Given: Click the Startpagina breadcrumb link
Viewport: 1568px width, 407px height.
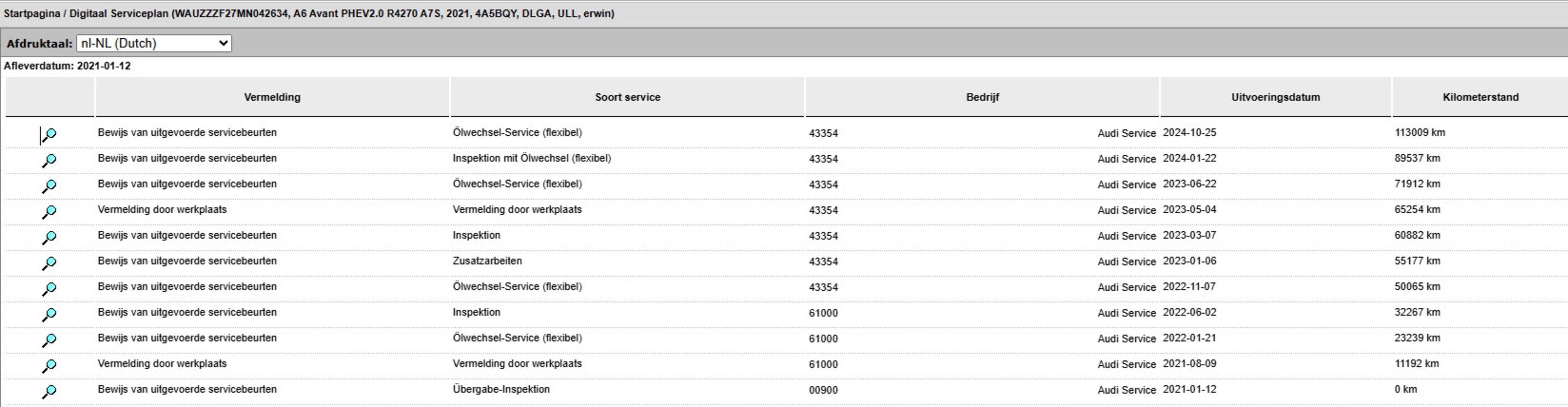Looking at the screenshot, I should [32, 14].
